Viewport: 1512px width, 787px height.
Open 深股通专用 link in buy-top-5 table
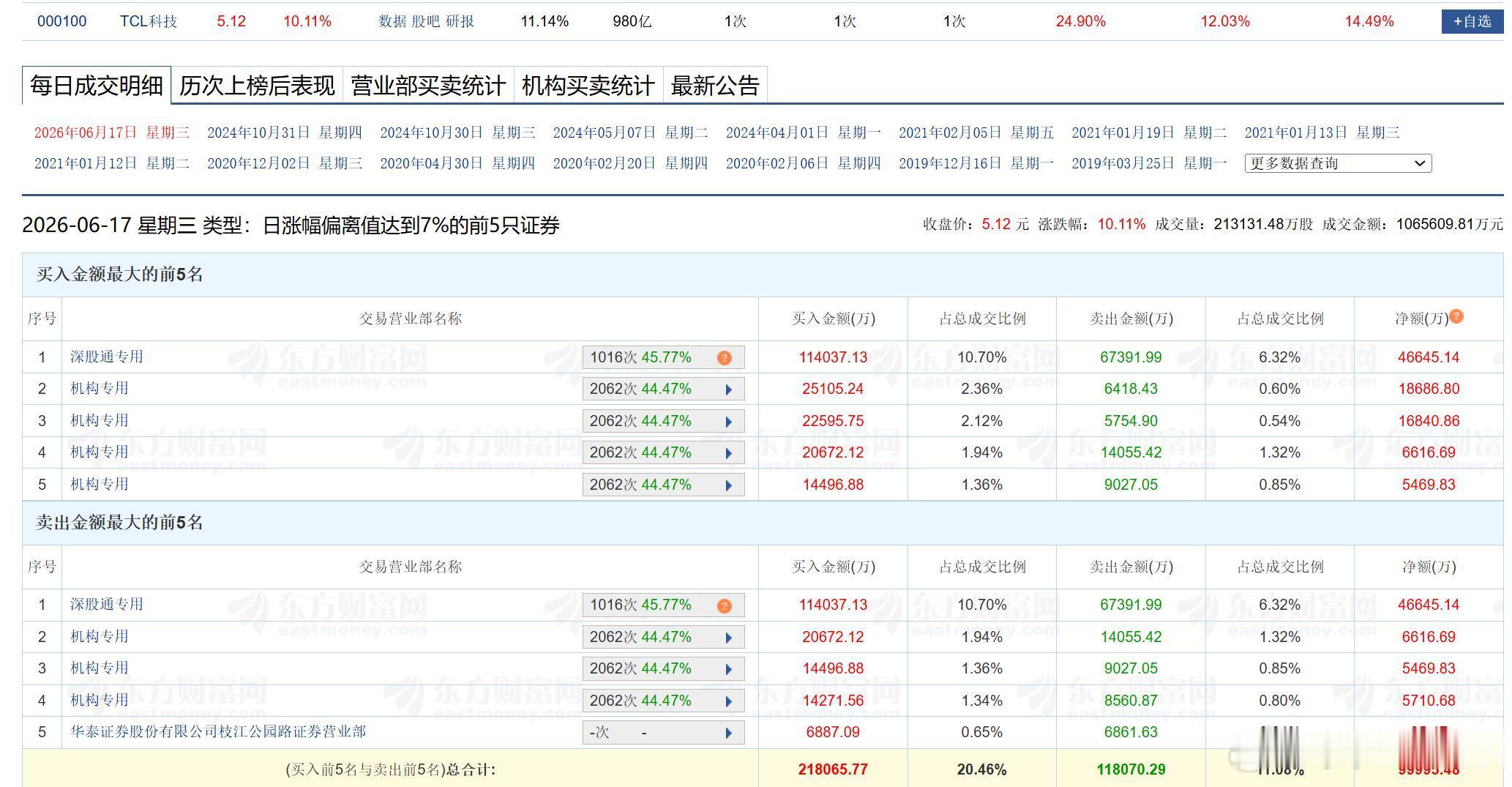coord(107,357)
